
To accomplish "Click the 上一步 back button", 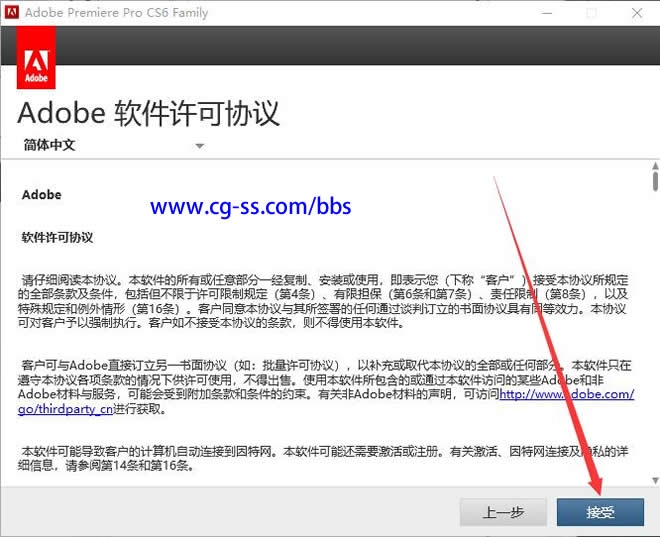I will [x=503, y=512].
